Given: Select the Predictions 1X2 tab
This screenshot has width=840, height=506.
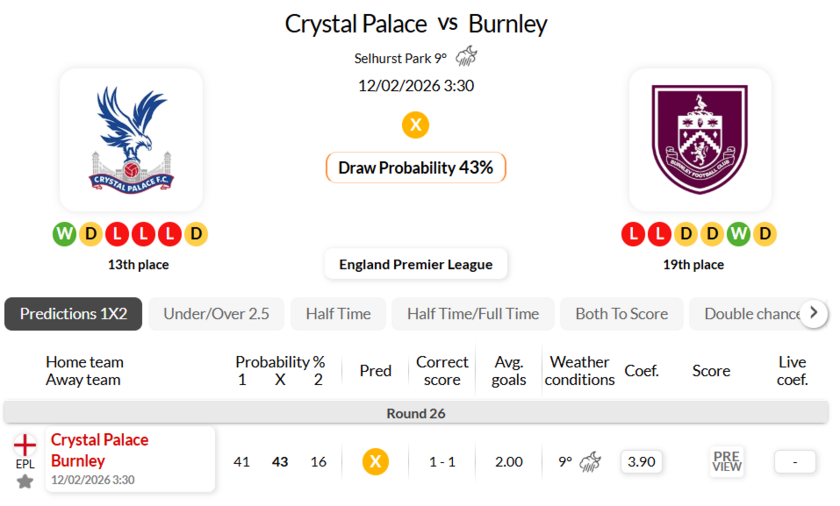Looking at the screenshot, I should (x=73, y=314).
